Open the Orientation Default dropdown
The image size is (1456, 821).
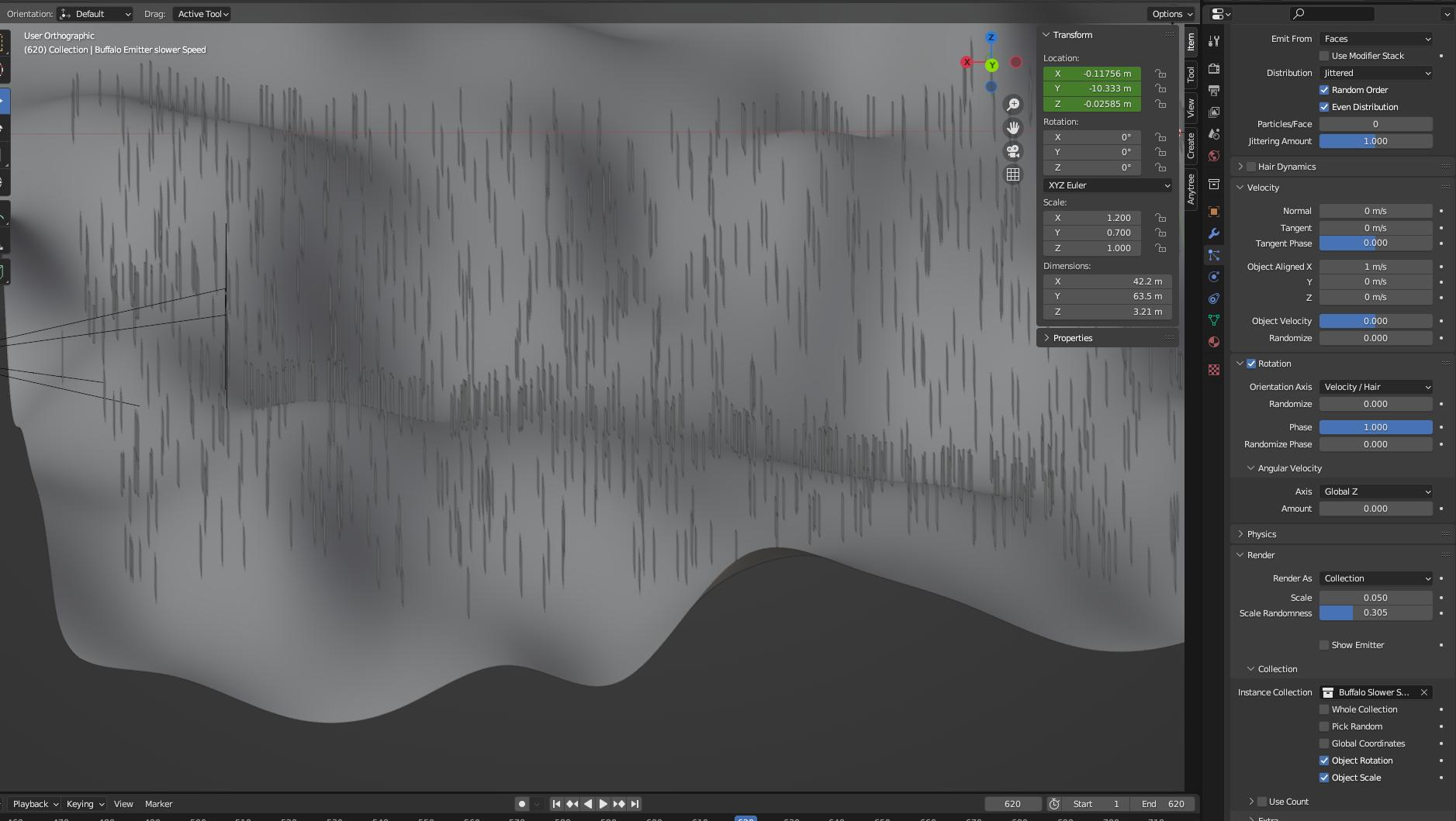click(96, 14)
